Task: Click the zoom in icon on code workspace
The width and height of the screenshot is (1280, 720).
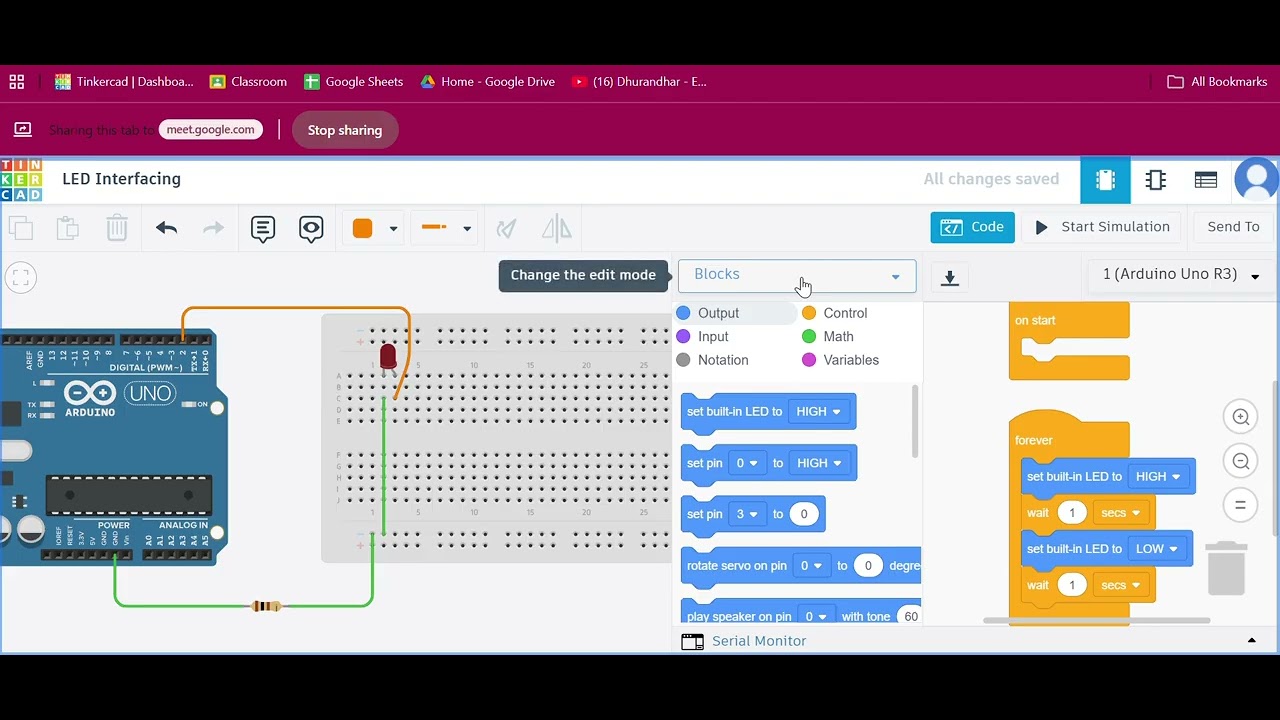Action: pos(1241,417)
